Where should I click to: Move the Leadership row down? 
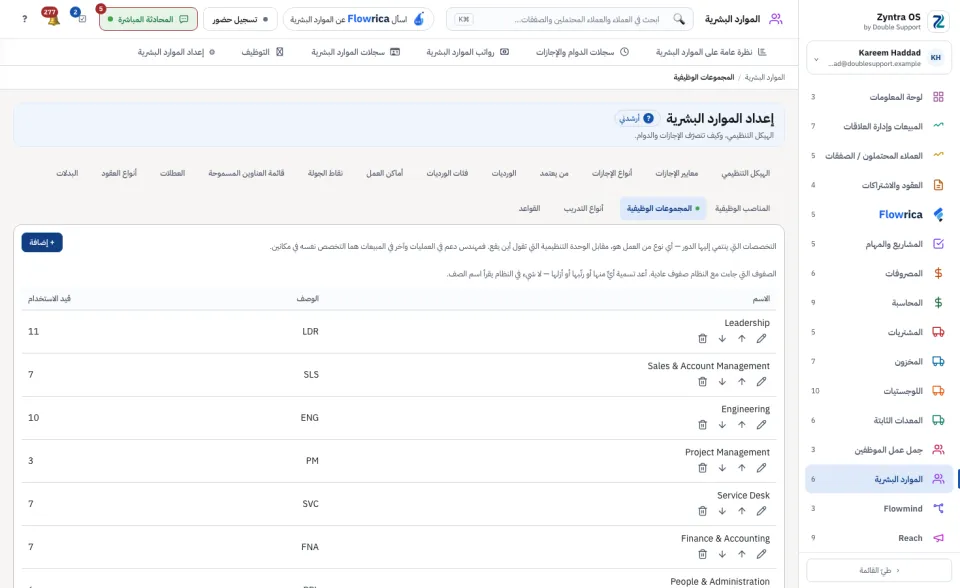pyautogui.click(x=722, y=339)
